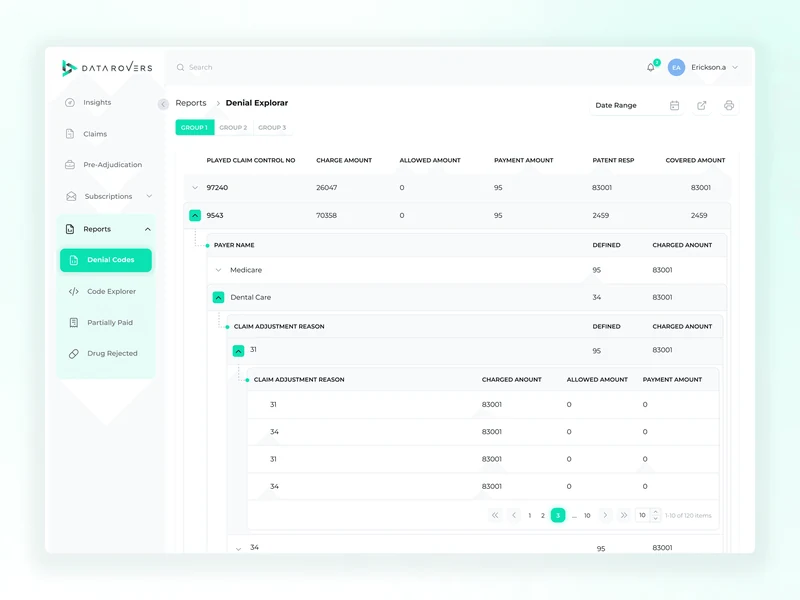
Task: Expand the bottom adjustment reason 34 row
Action: 238,549
